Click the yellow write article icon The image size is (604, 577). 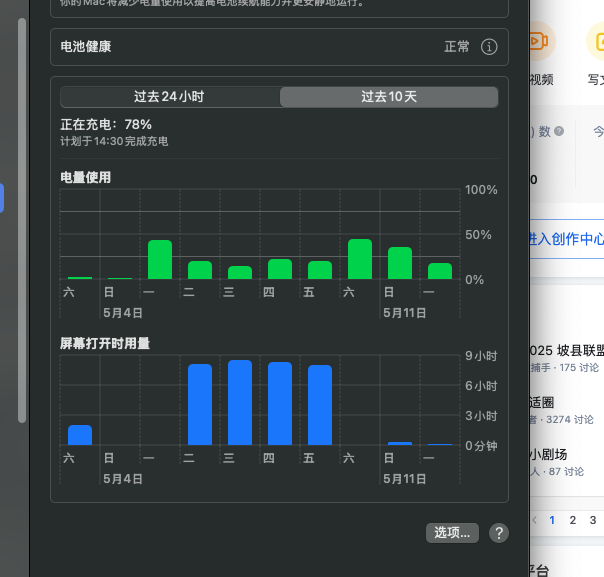coord(596,41)
